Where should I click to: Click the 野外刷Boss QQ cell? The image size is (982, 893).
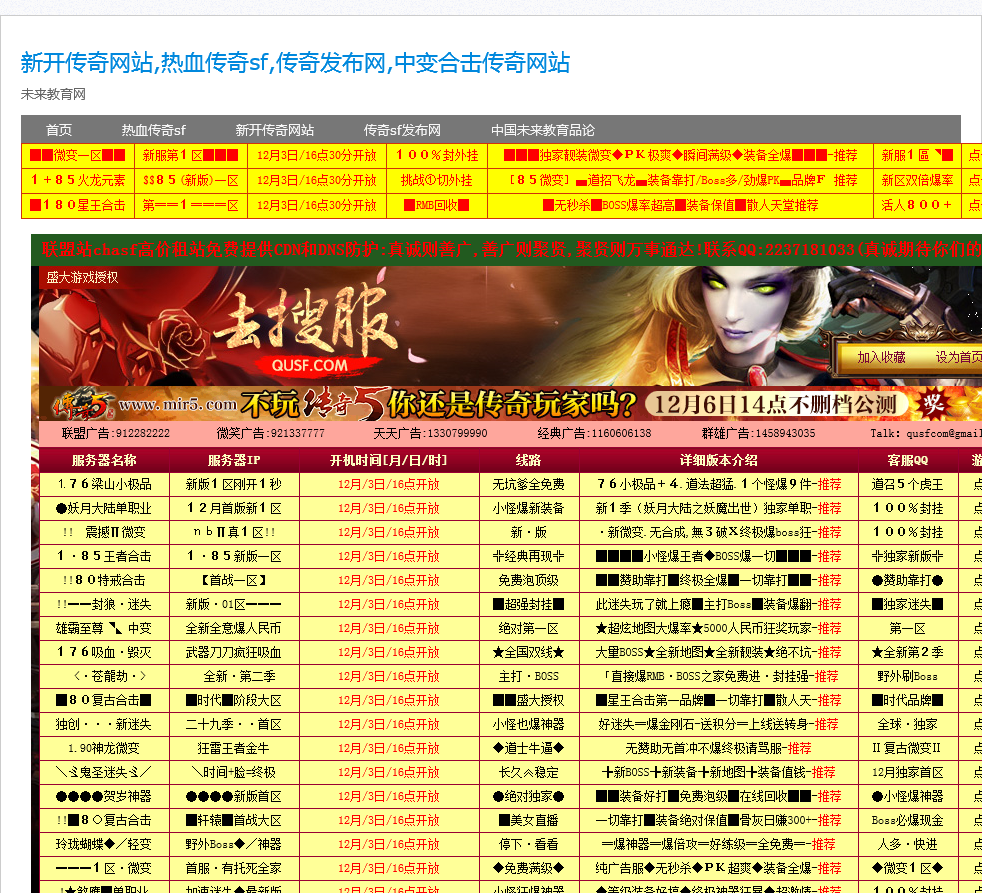[x=907, y=676]
